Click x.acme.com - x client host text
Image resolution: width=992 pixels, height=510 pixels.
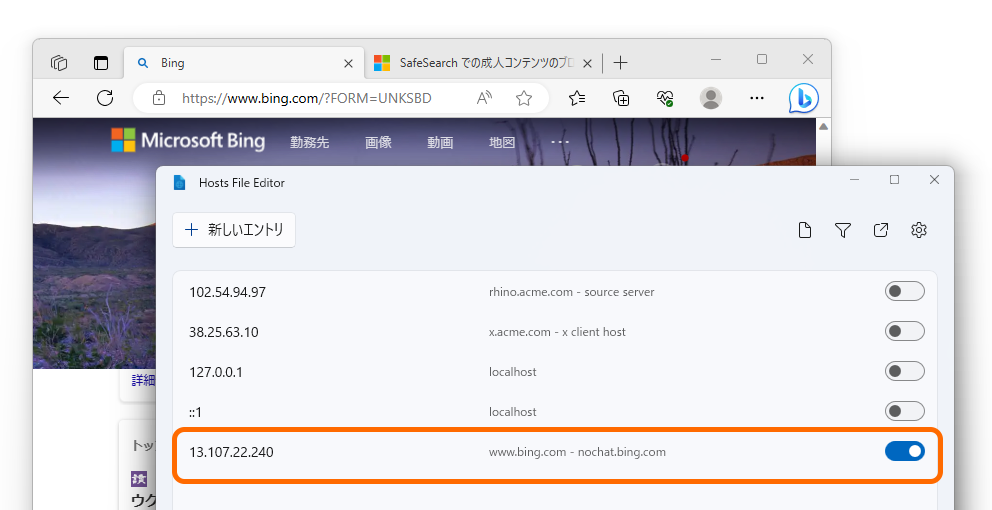coord(557,332)
